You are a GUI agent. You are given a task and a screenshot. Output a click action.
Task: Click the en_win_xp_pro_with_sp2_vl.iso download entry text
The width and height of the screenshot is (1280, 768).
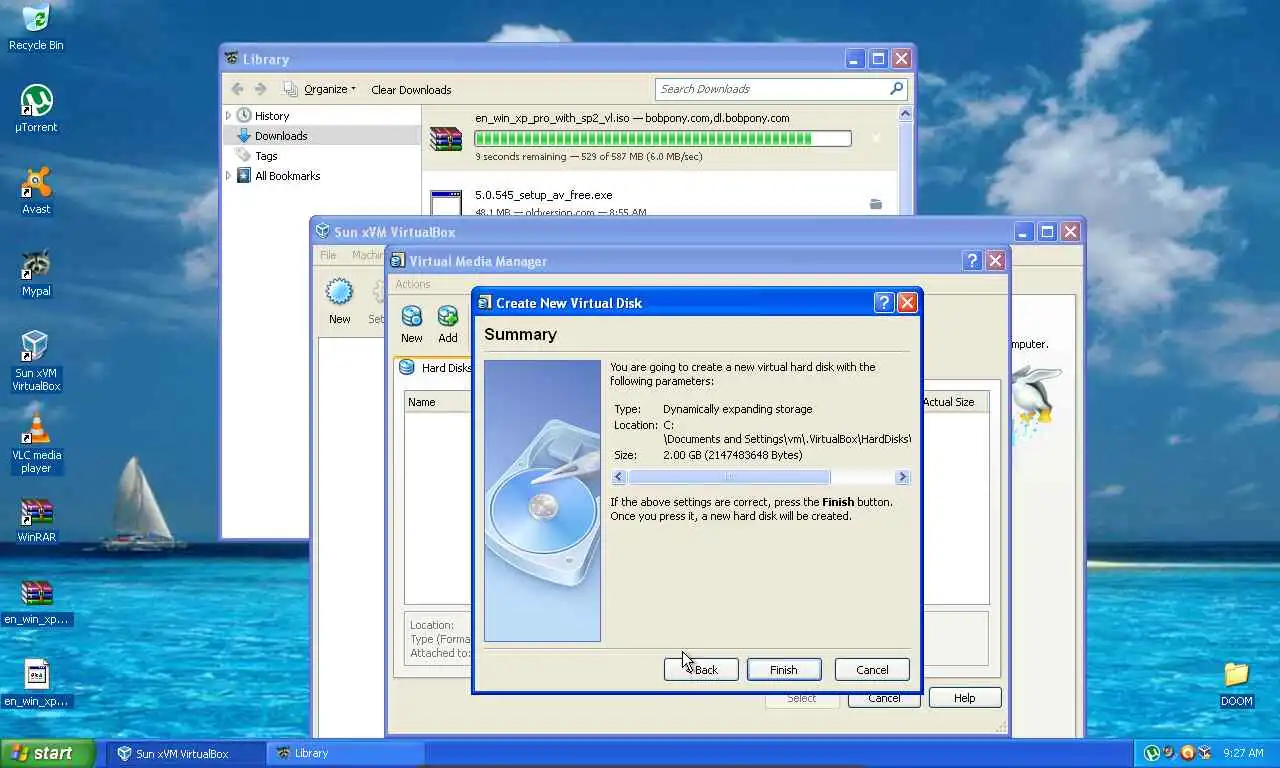[632, 118]
